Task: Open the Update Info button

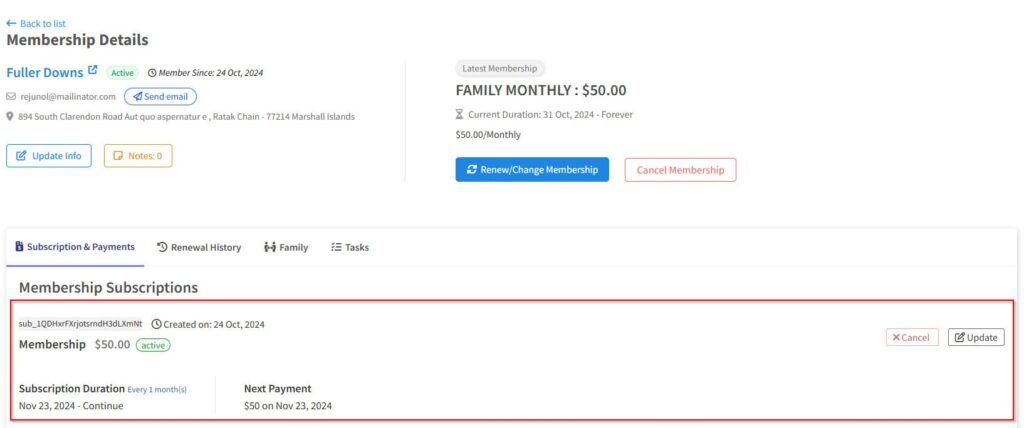Action: [49, 156]
